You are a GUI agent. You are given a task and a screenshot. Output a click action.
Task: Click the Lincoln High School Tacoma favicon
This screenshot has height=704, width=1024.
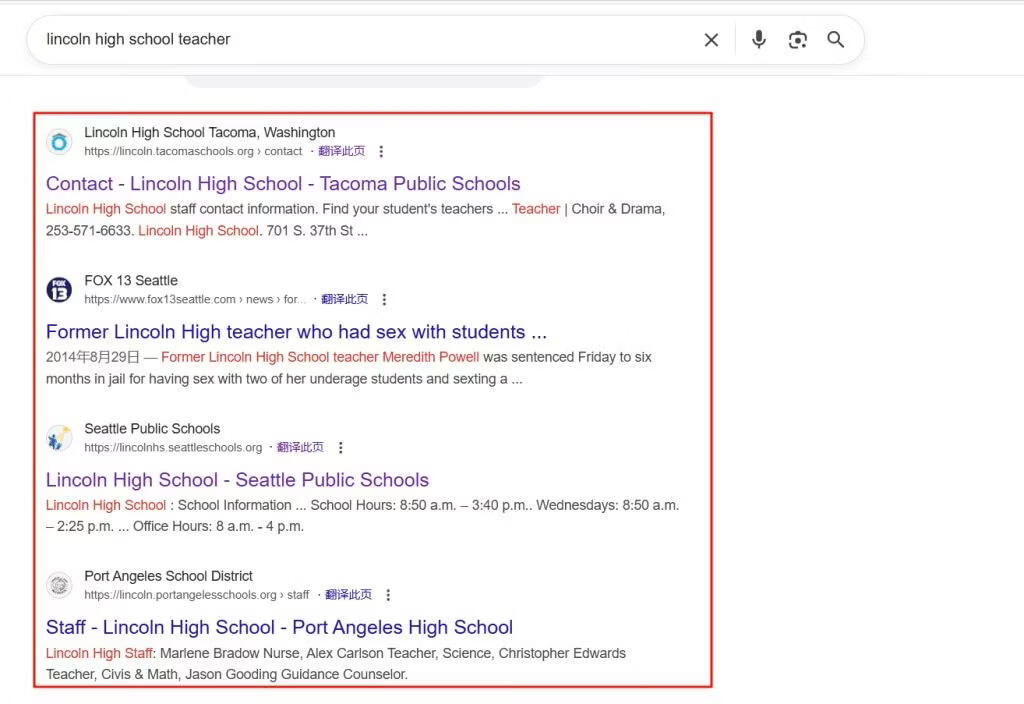click(x=59, y=142)
